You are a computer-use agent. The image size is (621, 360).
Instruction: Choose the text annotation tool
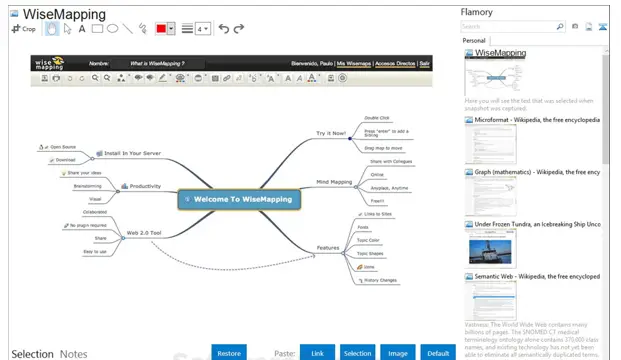pyautogui.click(x=82, y=29)
